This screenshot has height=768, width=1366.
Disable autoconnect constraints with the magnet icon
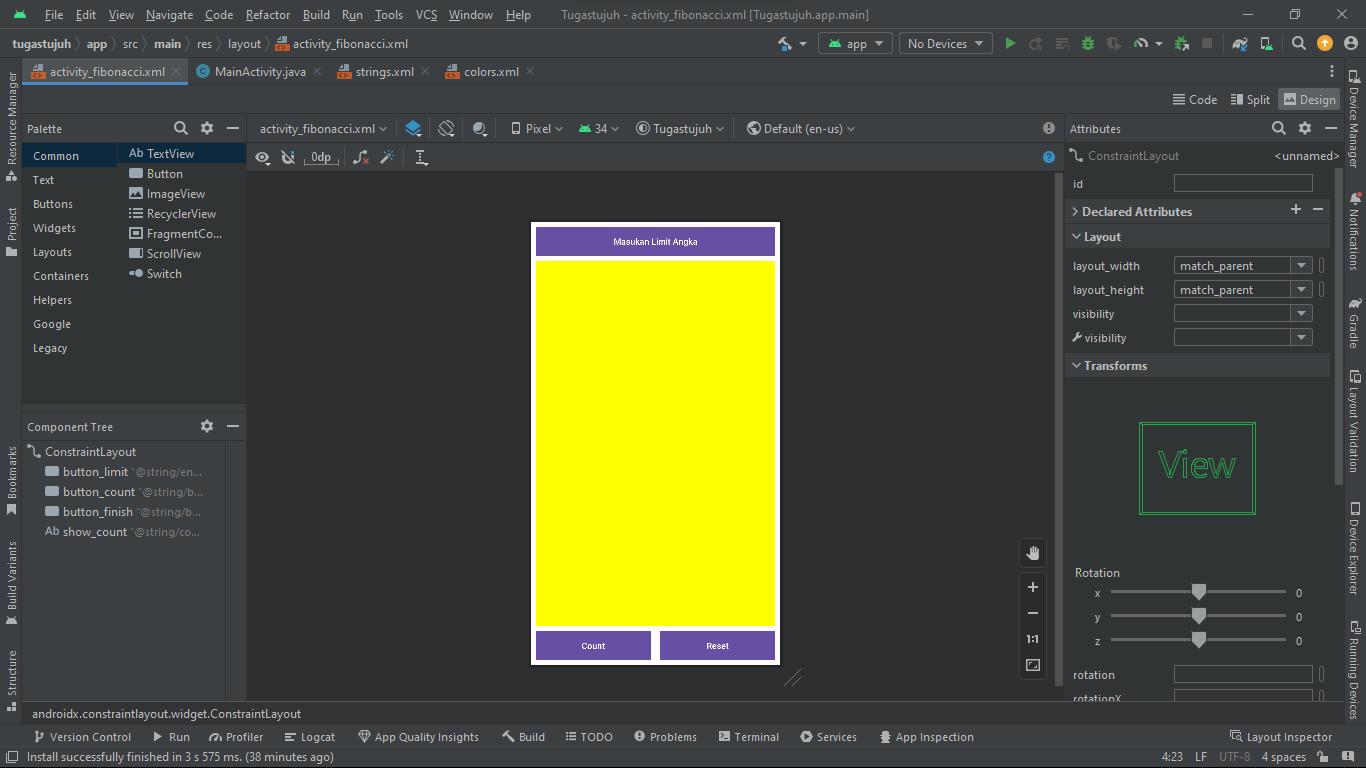pyautogui.click(x=289, y=157)
